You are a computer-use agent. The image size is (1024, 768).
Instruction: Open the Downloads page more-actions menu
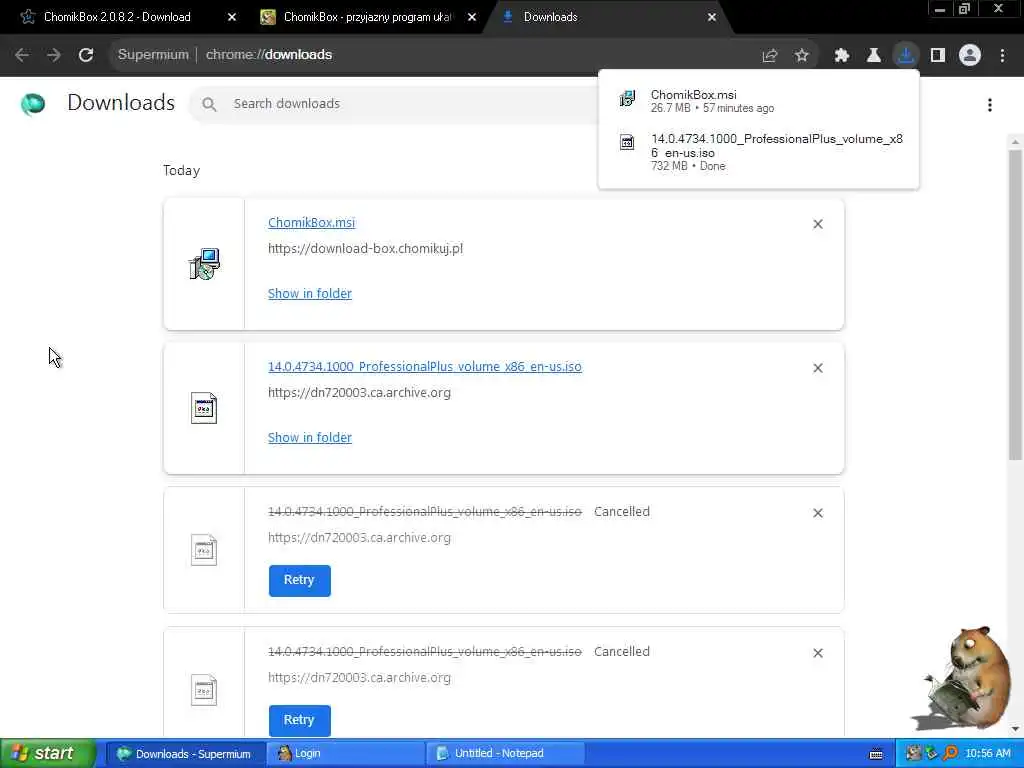point(990,105)
